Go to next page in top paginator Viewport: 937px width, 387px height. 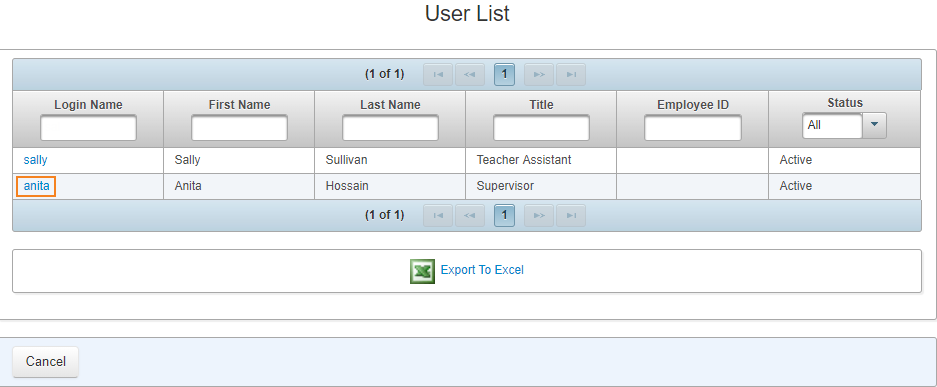pyautogui.click(x=539, y=75)
